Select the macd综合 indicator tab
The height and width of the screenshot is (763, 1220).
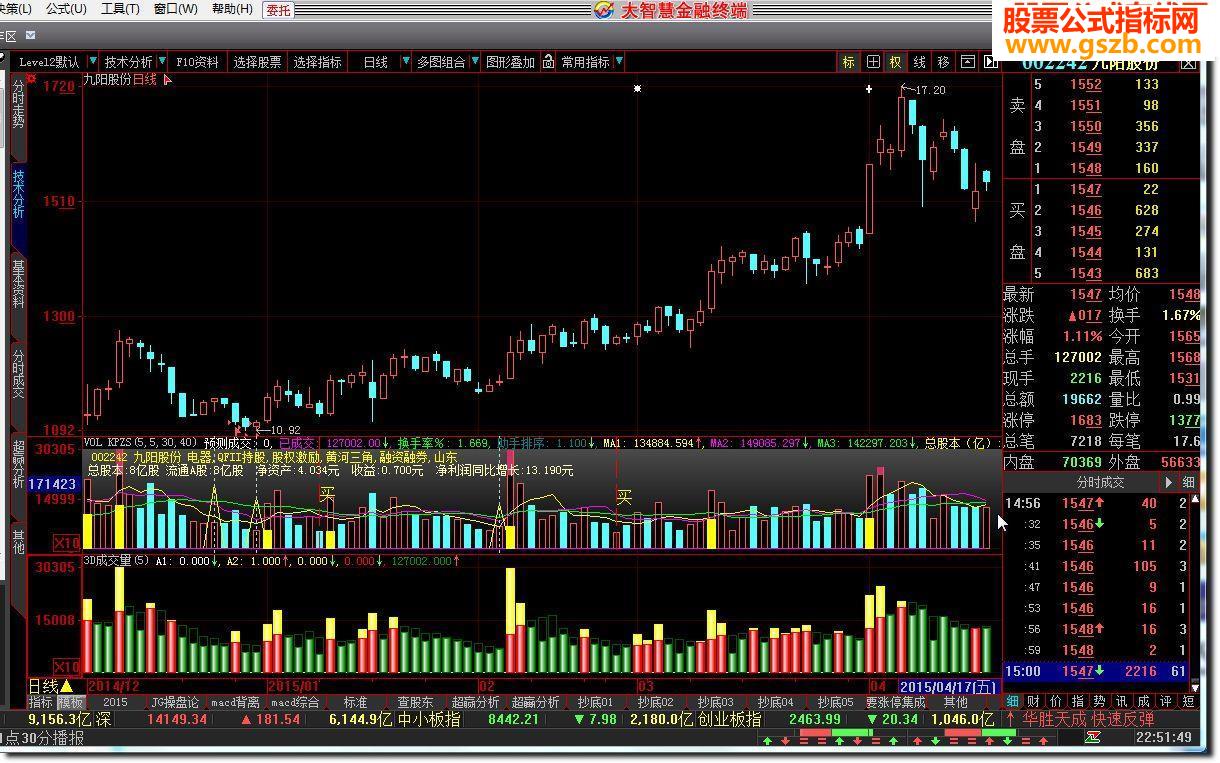(x=296, y=702)
